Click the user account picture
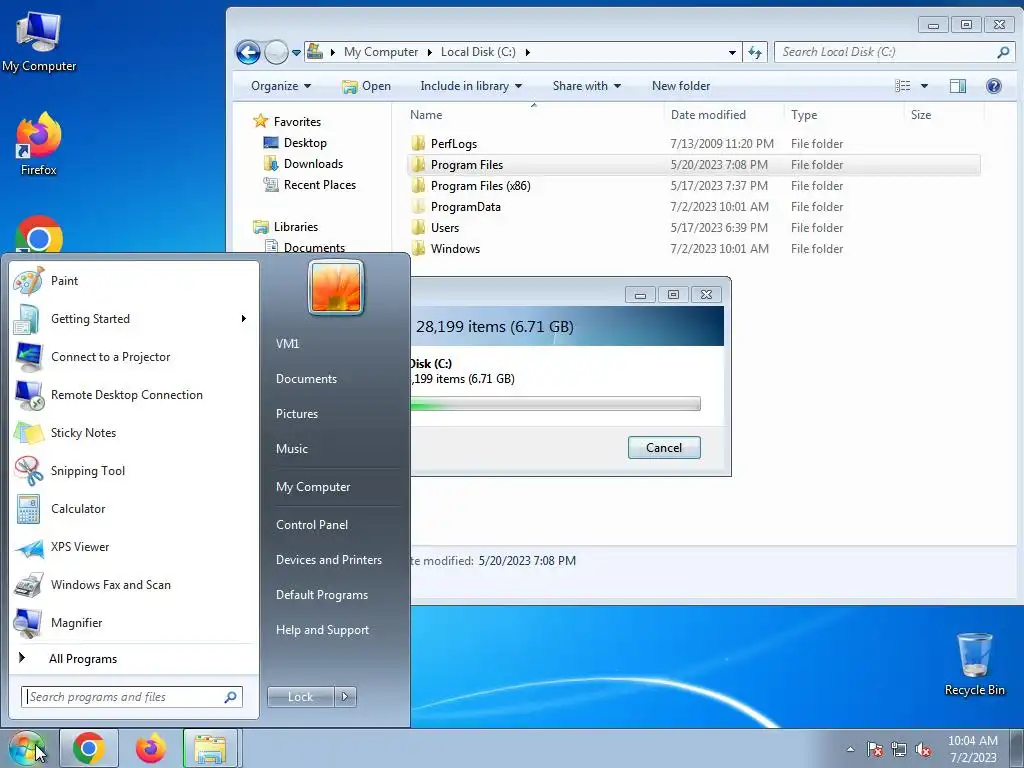The image size is (1024, 768). pyautogui.click(x=336, y=287)
